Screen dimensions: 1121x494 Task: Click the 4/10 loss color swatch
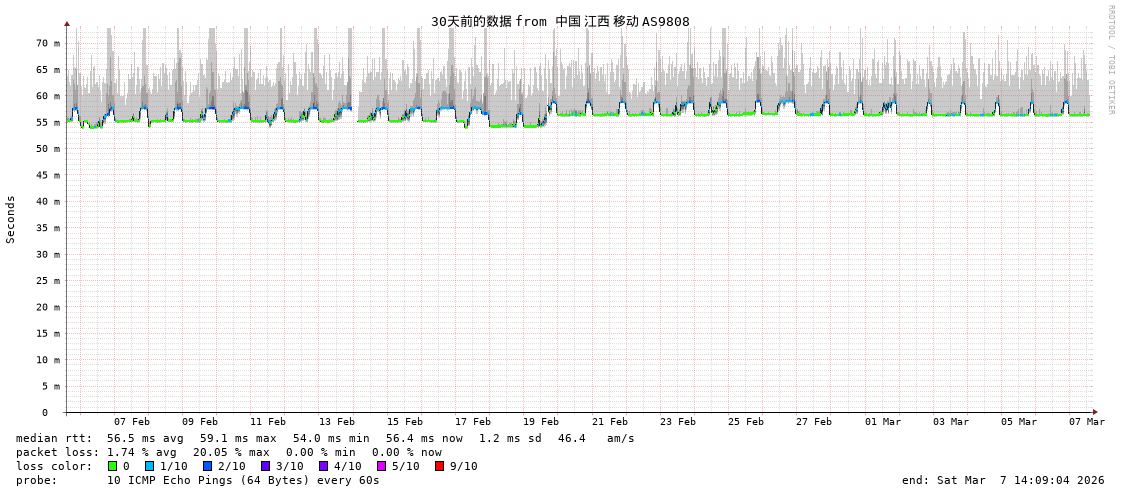click(323, 466)
